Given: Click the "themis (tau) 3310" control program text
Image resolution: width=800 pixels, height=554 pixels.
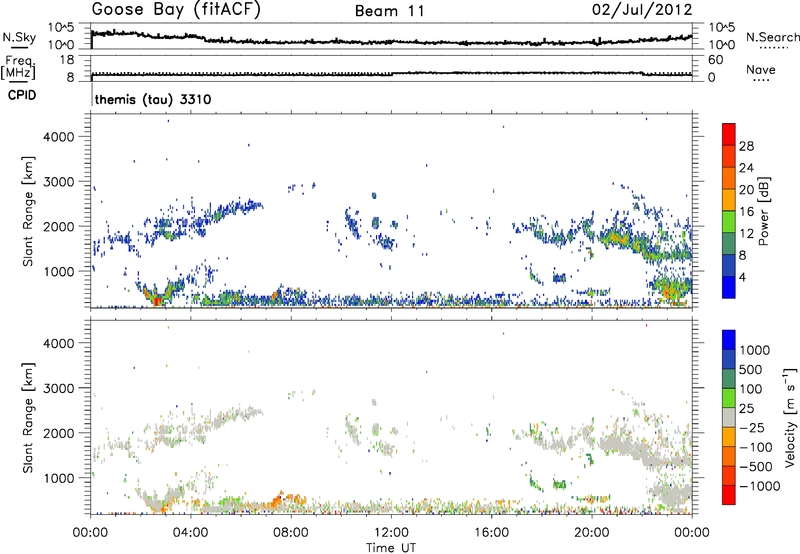Looking at the screenshot, I should pos(153,99).
